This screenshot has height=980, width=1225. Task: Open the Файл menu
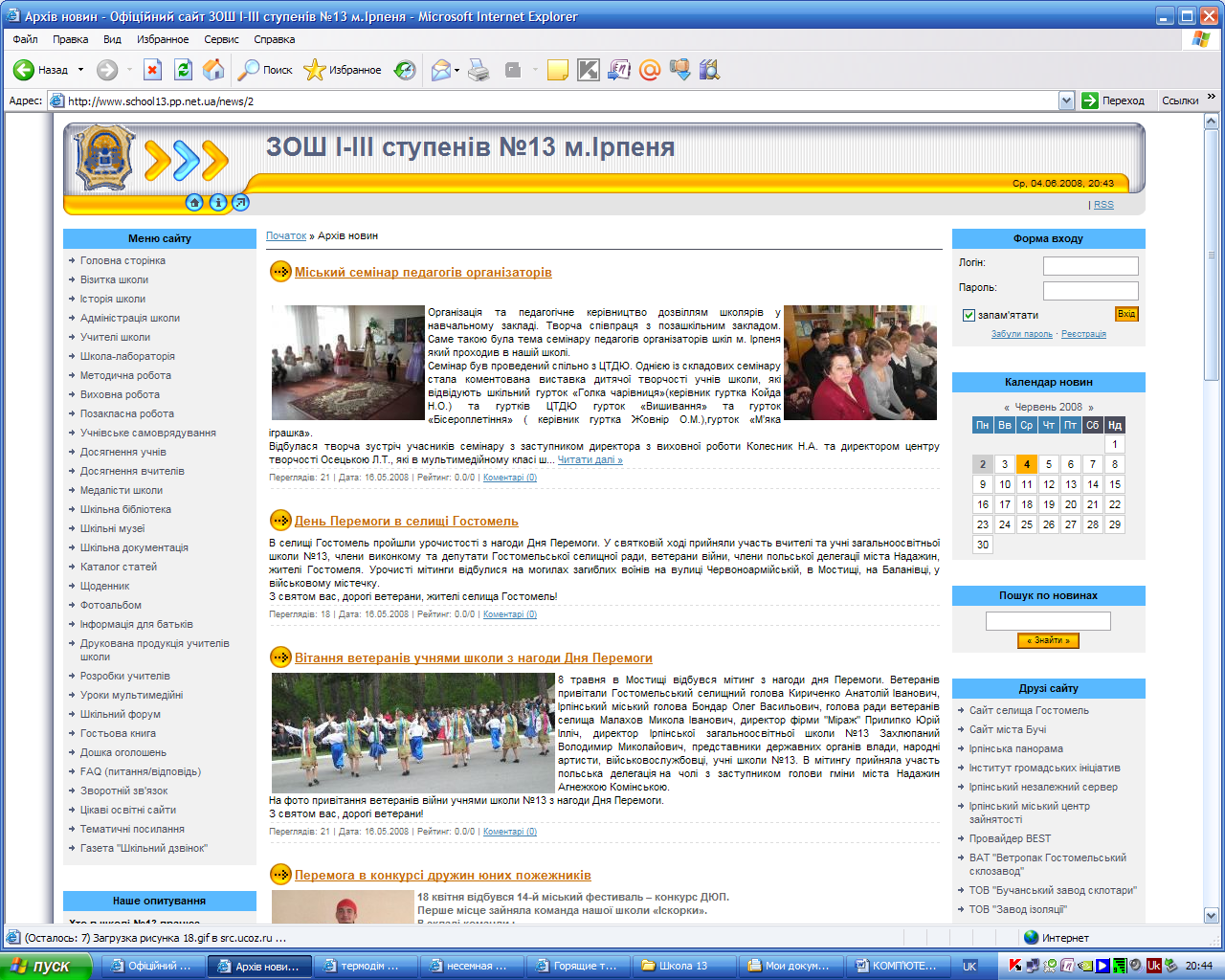tap(26, 39)
